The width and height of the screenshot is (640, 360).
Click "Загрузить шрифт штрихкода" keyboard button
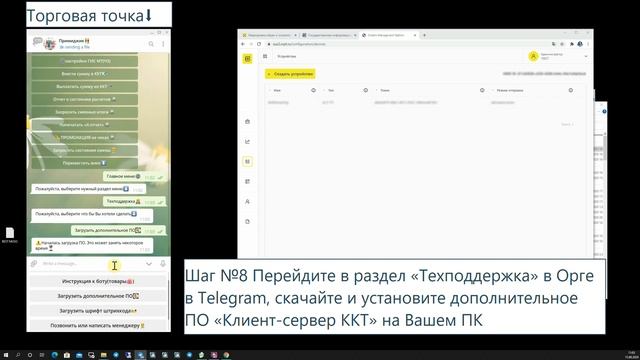[x=98, y=311]
